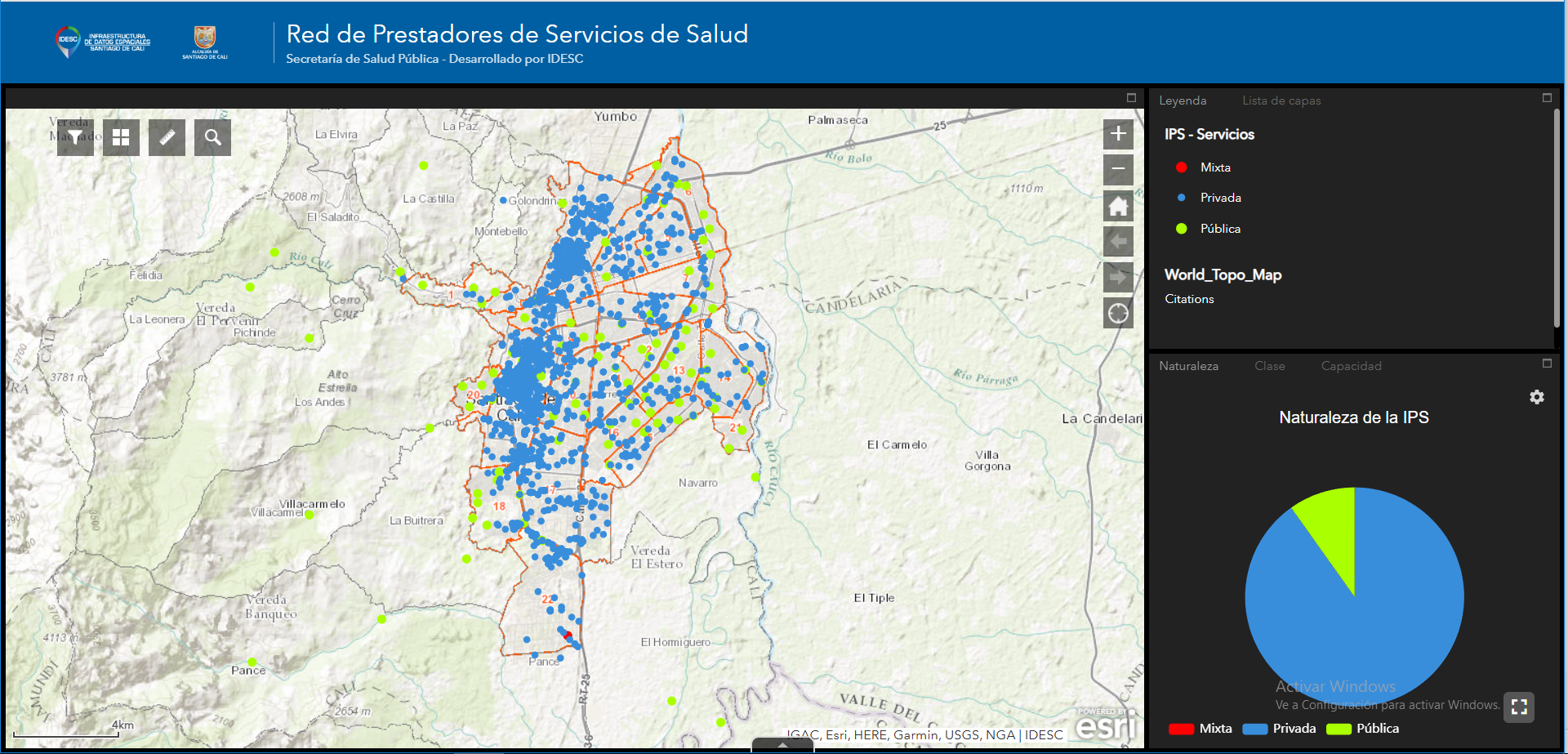Screen dimensions: 1568x754
Task: Toggle the Pública series in the chart legend
Action: [x=1363, y=729]
